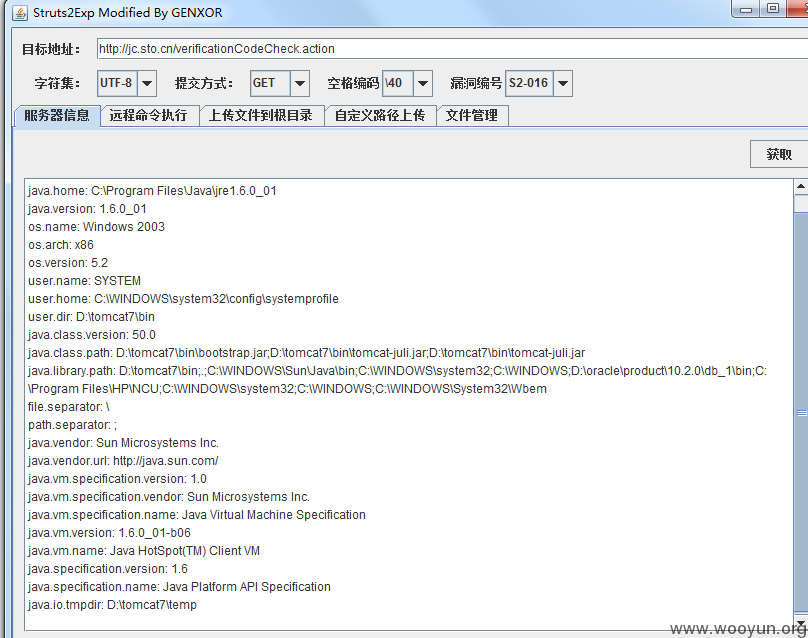Click the java.home output line
This screenshot has width=808, height=638.
(152, 191)
